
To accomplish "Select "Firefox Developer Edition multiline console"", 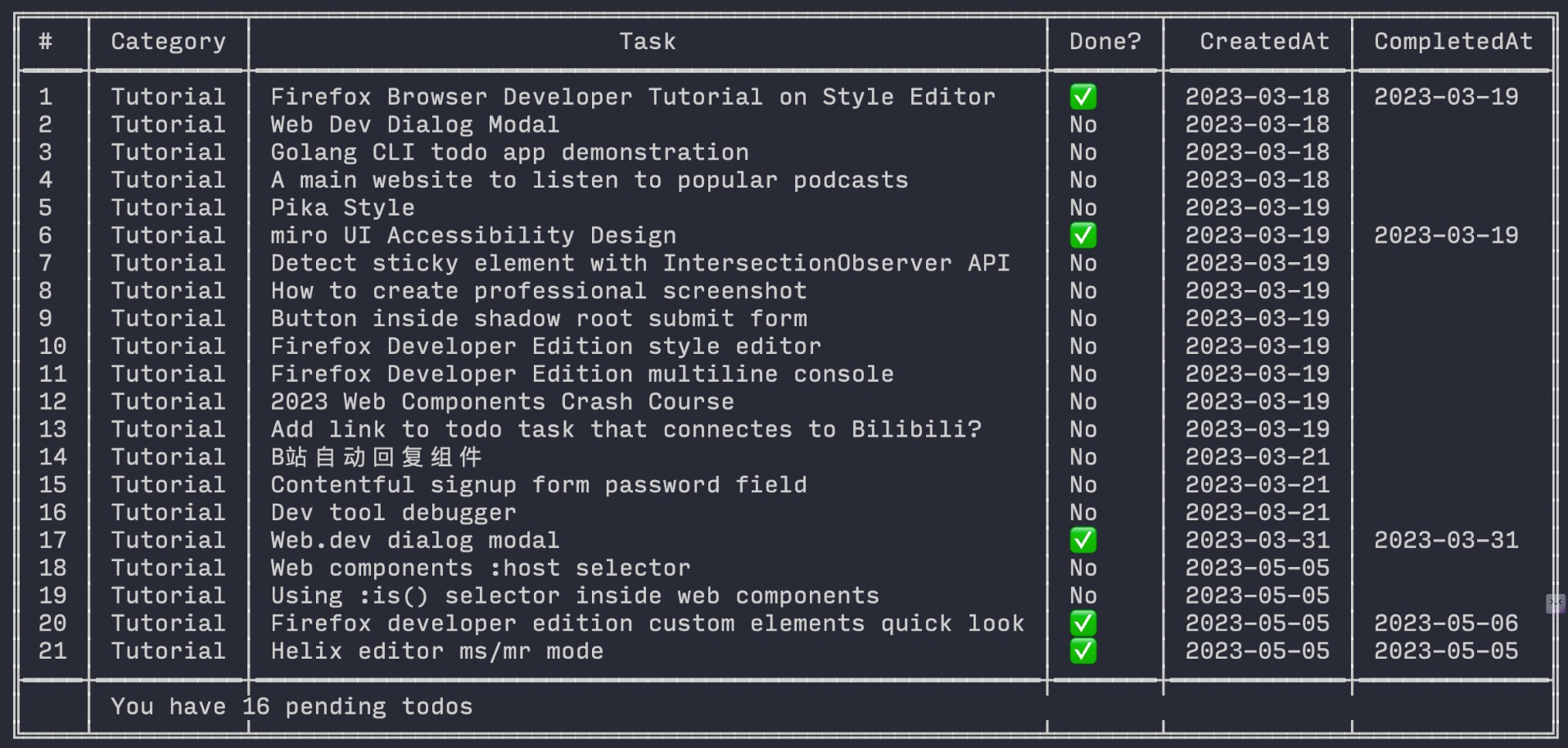I will click(x=582, y=374).
